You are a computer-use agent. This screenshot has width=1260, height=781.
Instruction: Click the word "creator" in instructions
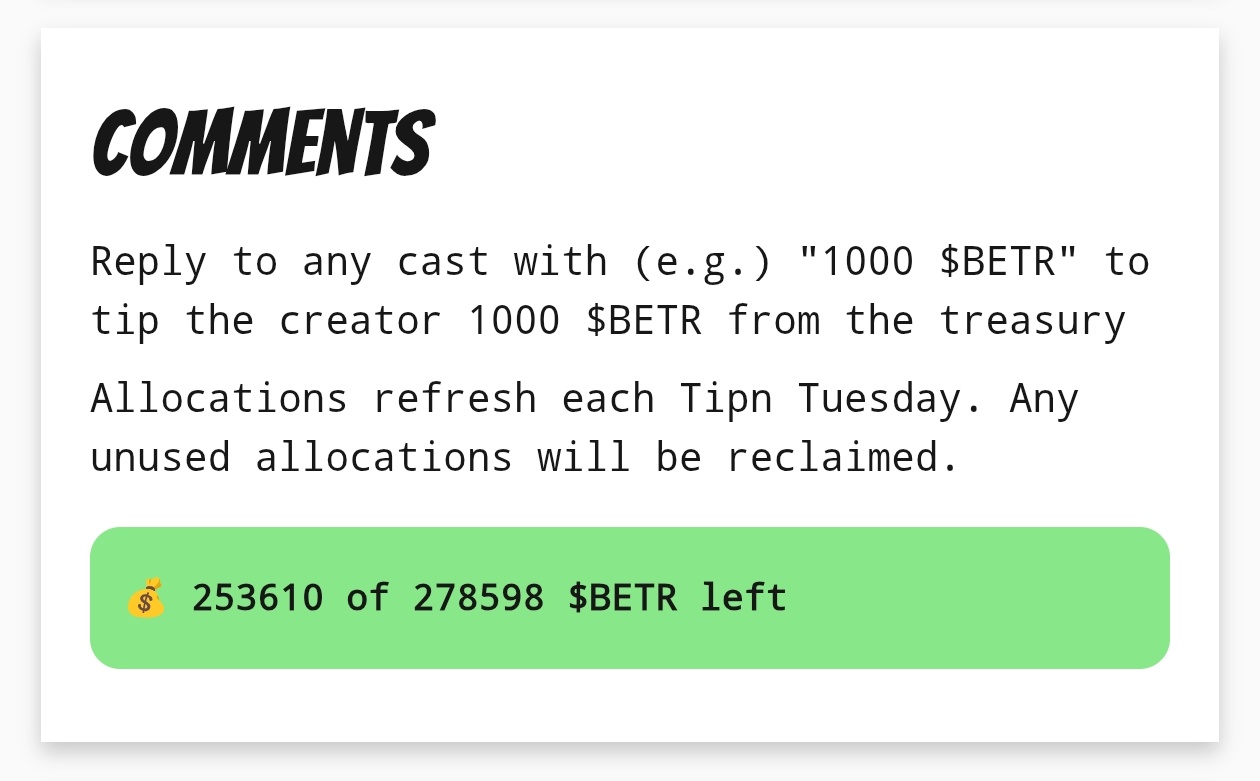pos(360,320)
